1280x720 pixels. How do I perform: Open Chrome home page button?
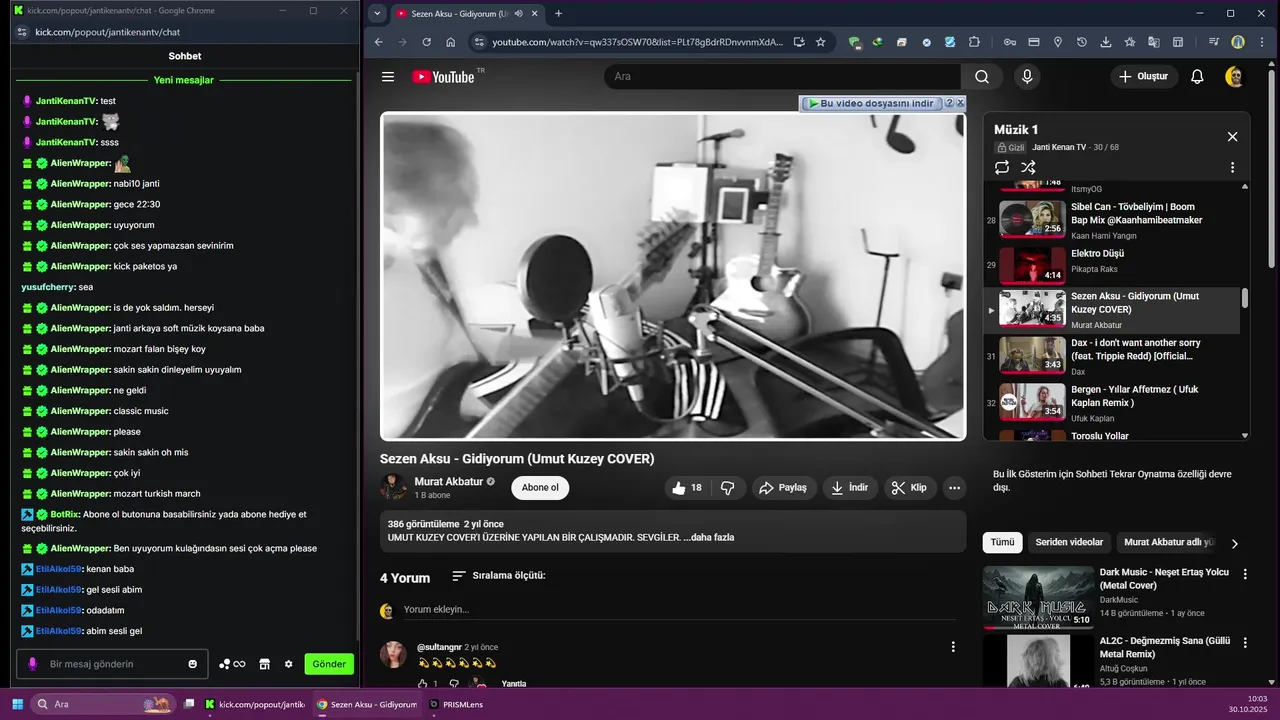point(451,42)
